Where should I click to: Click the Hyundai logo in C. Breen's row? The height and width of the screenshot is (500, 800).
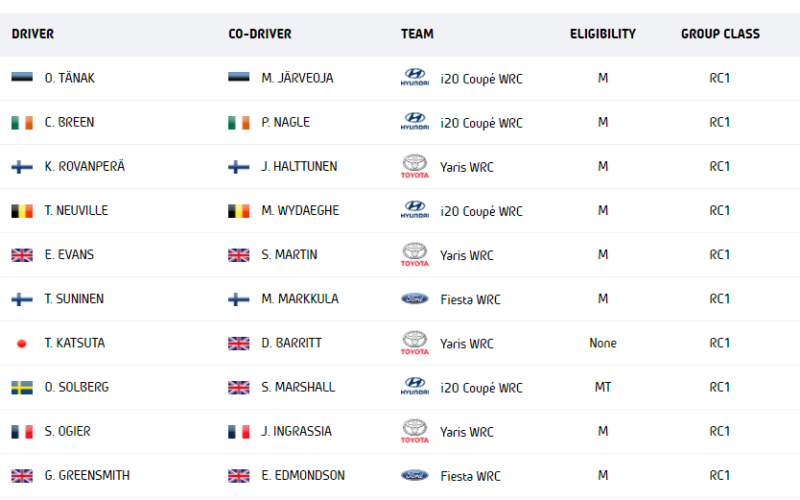(x=414, y=121)
